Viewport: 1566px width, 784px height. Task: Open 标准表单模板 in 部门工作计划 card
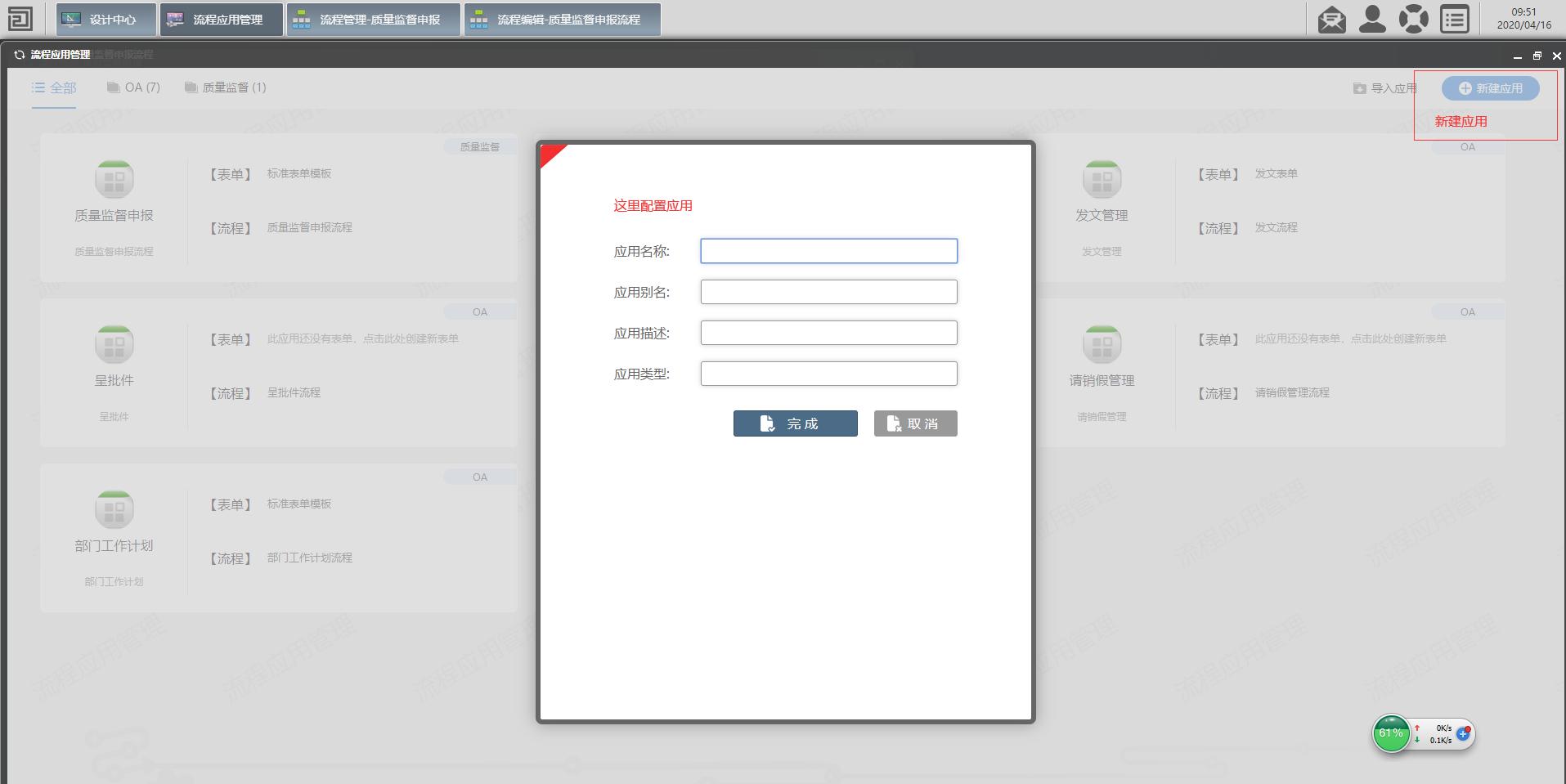[299, 504]
